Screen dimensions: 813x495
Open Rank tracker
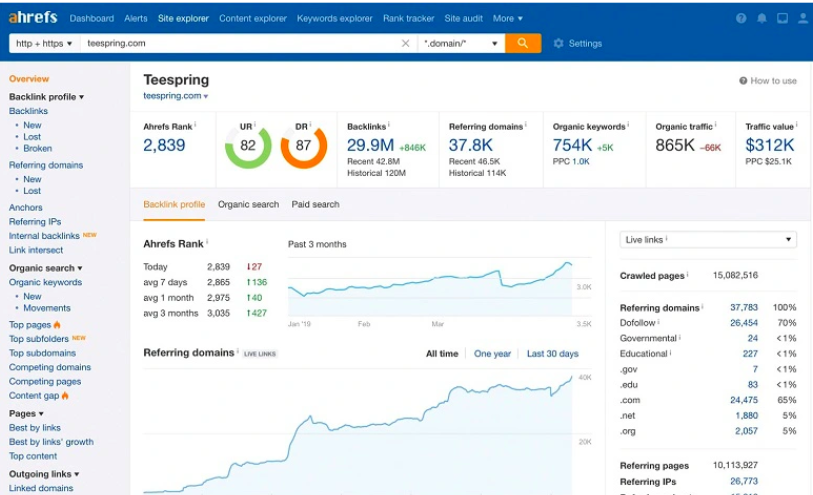pyautogui.click(x=409, y=18)
